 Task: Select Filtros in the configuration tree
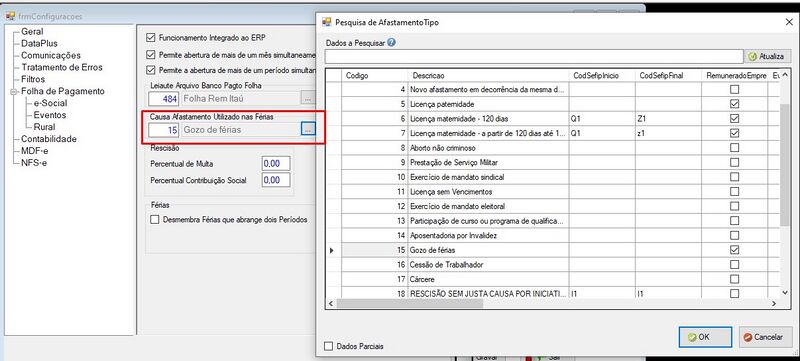(33, 80)
